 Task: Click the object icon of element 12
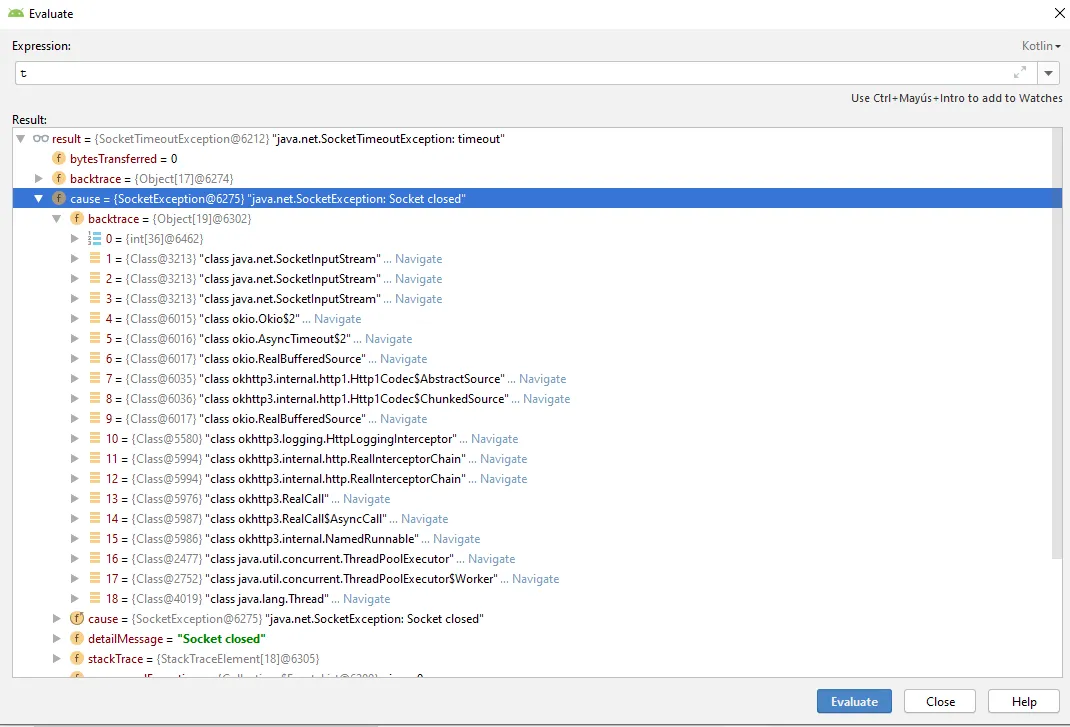(95, 479)
